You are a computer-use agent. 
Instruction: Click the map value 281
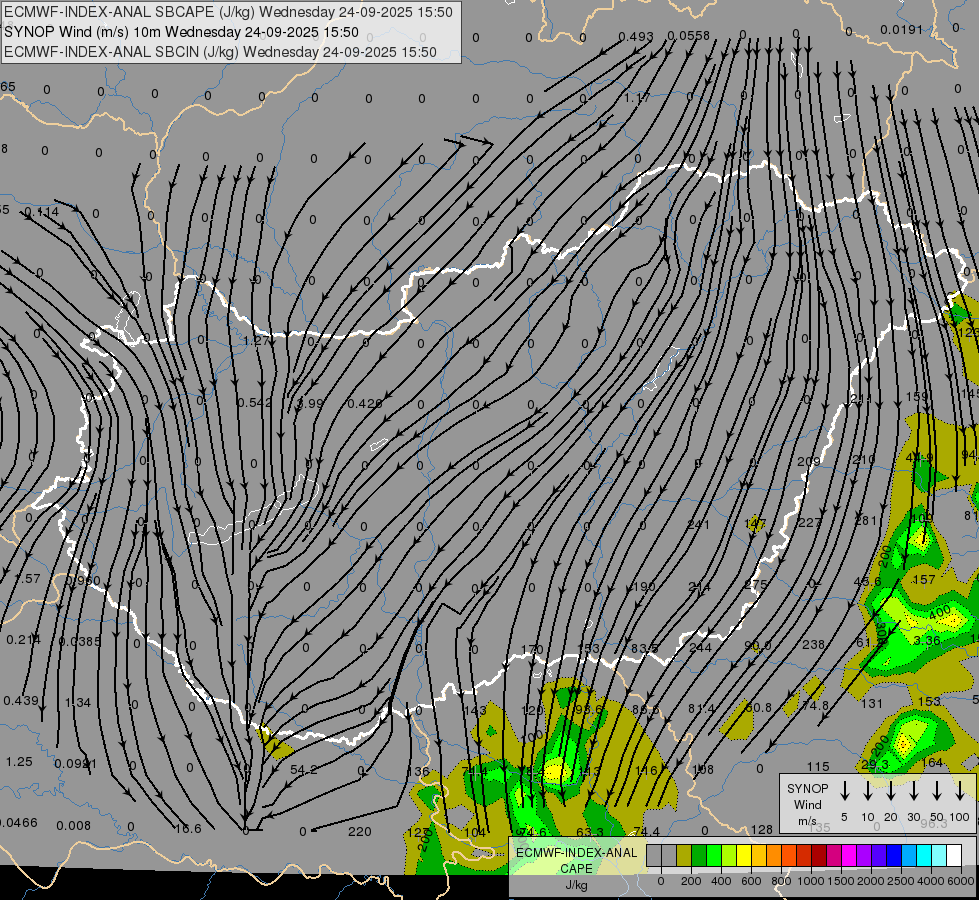(866, 520)
